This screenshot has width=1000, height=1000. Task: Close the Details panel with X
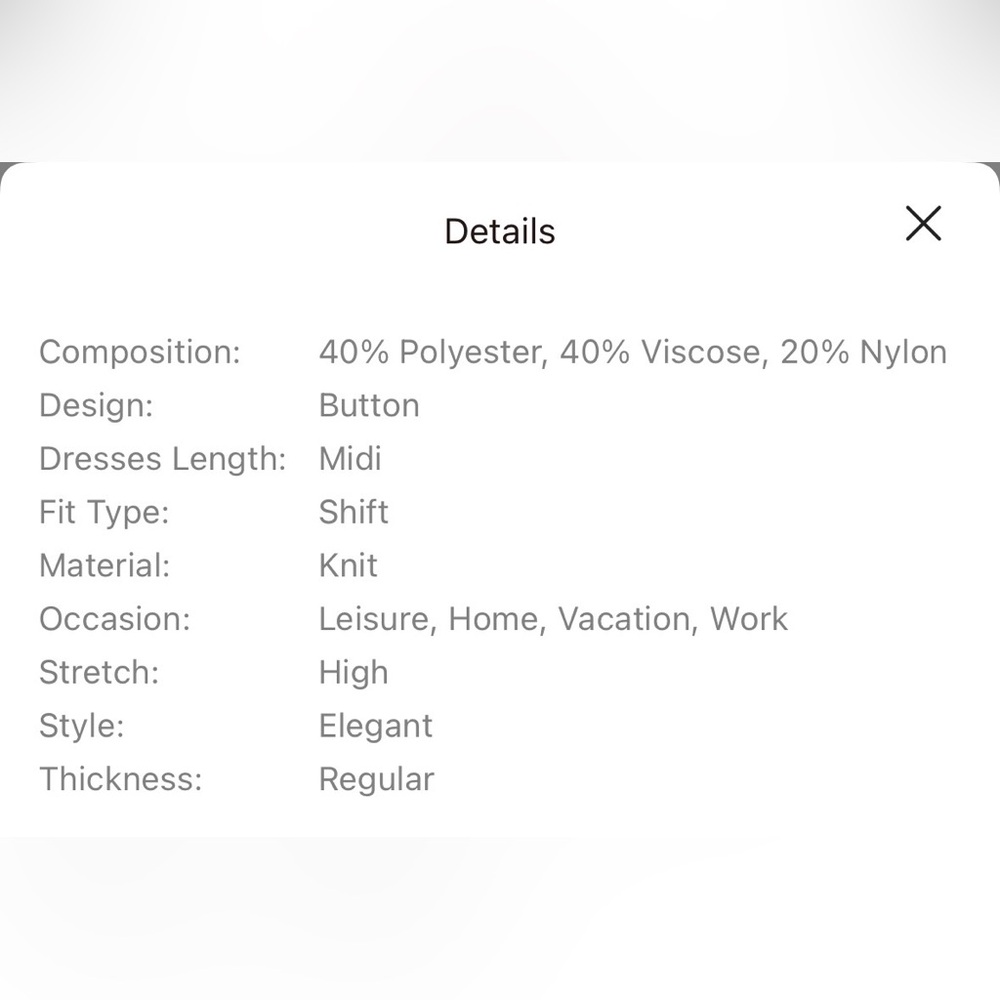(x=923, y=223)
